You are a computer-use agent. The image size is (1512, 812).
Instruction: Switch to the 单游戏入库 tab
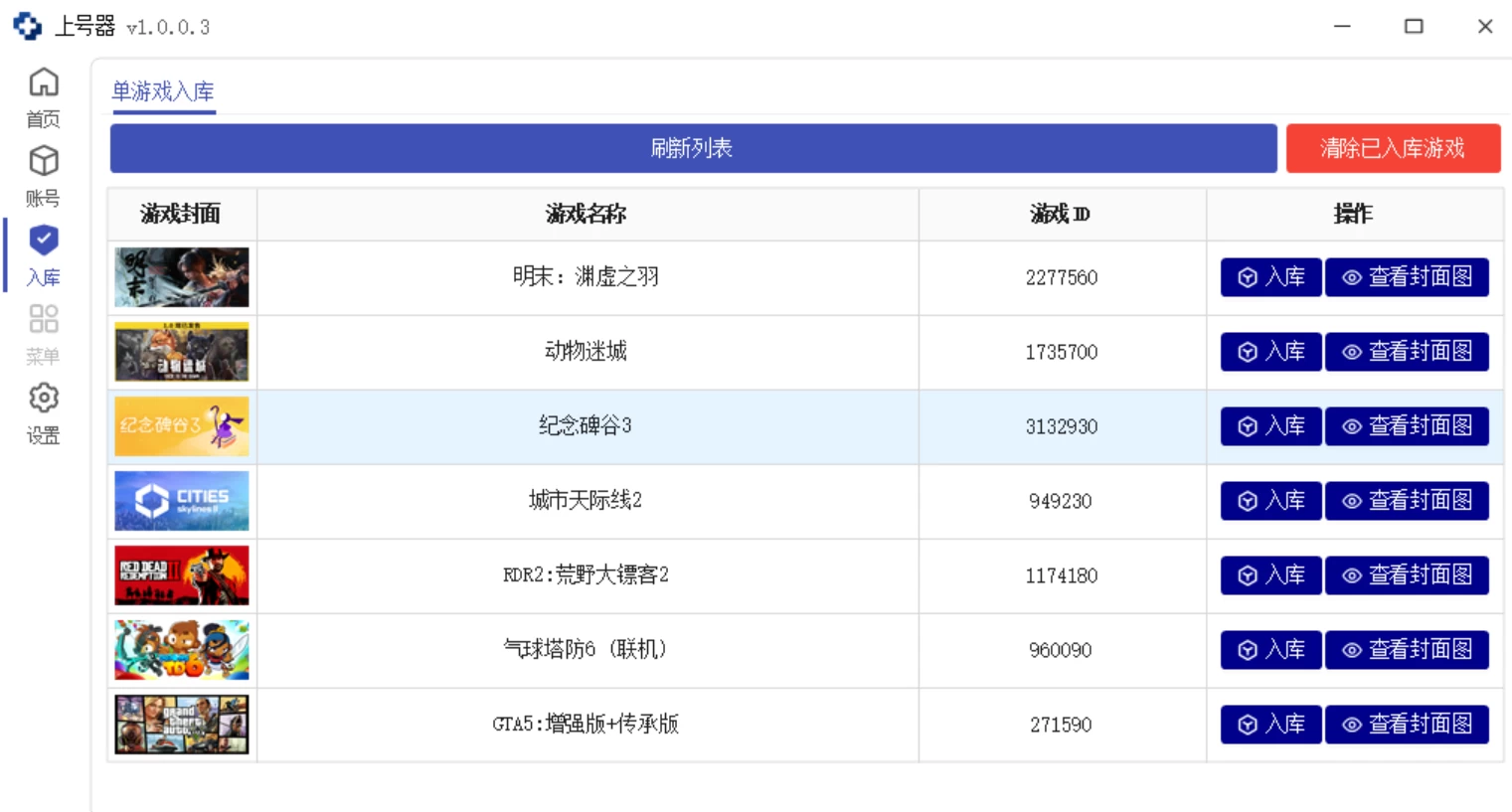click(161, 90)
